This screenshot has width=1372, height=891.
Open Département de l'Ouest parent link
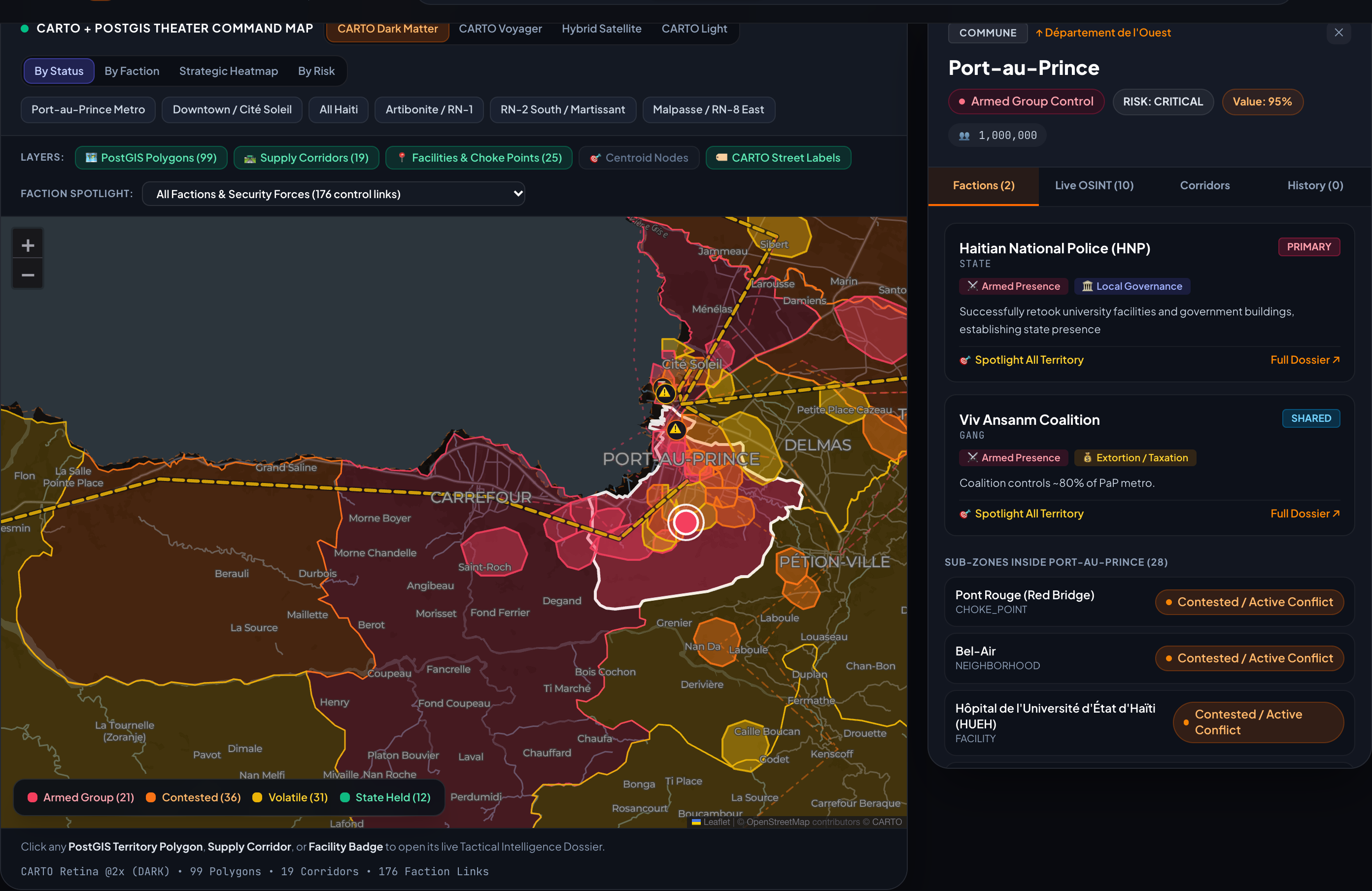click(1103, 33)
